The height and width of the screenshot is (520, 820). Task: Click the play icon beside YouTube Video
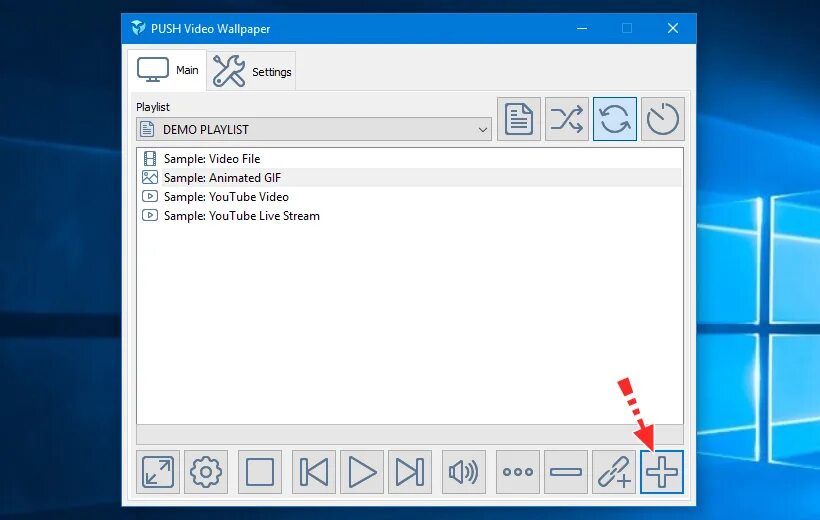pyautogui.click(x=150, y=197)
